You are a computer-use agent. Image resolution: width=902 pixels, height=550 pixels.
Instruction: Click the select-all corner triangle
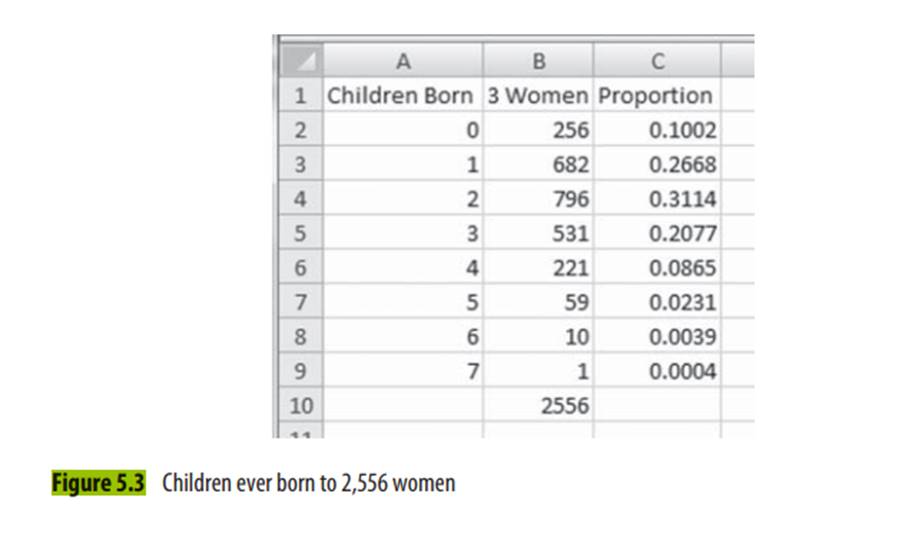(x=299, y=62)
